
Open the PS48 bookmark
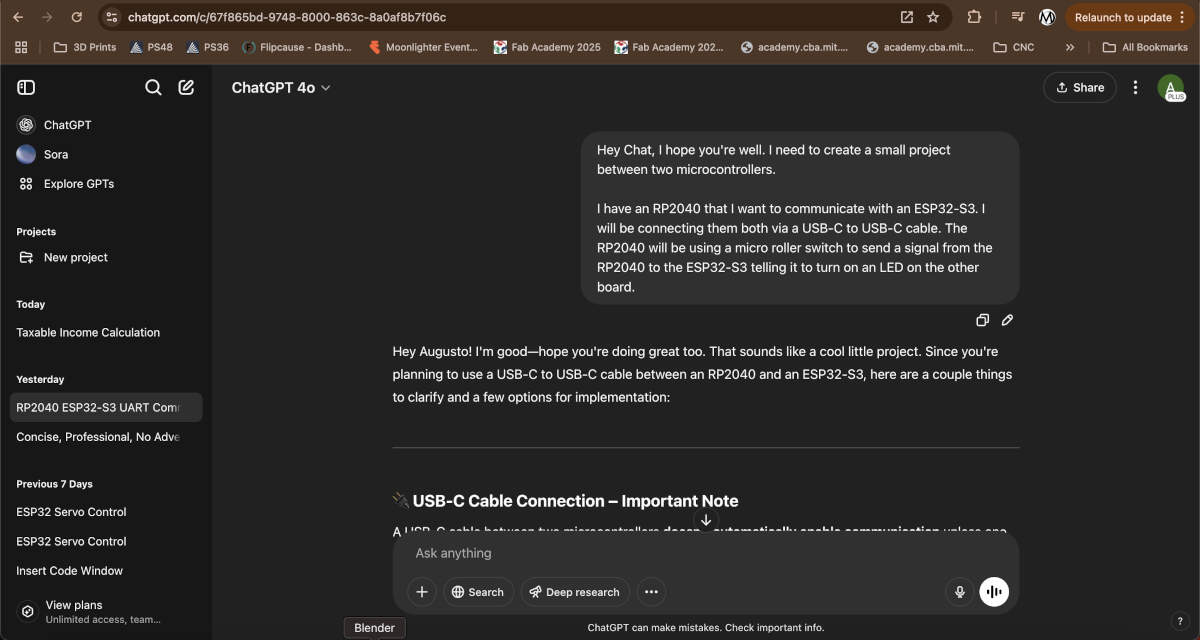click(151, 47)
